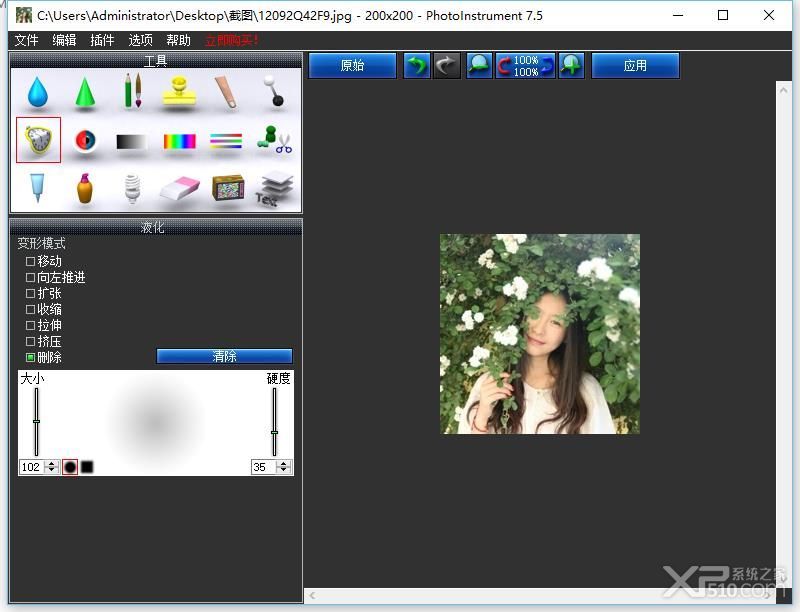Screen dimensions: 800x612
Task: Open the 文件 menu
Action: click(x=27, y=40)
